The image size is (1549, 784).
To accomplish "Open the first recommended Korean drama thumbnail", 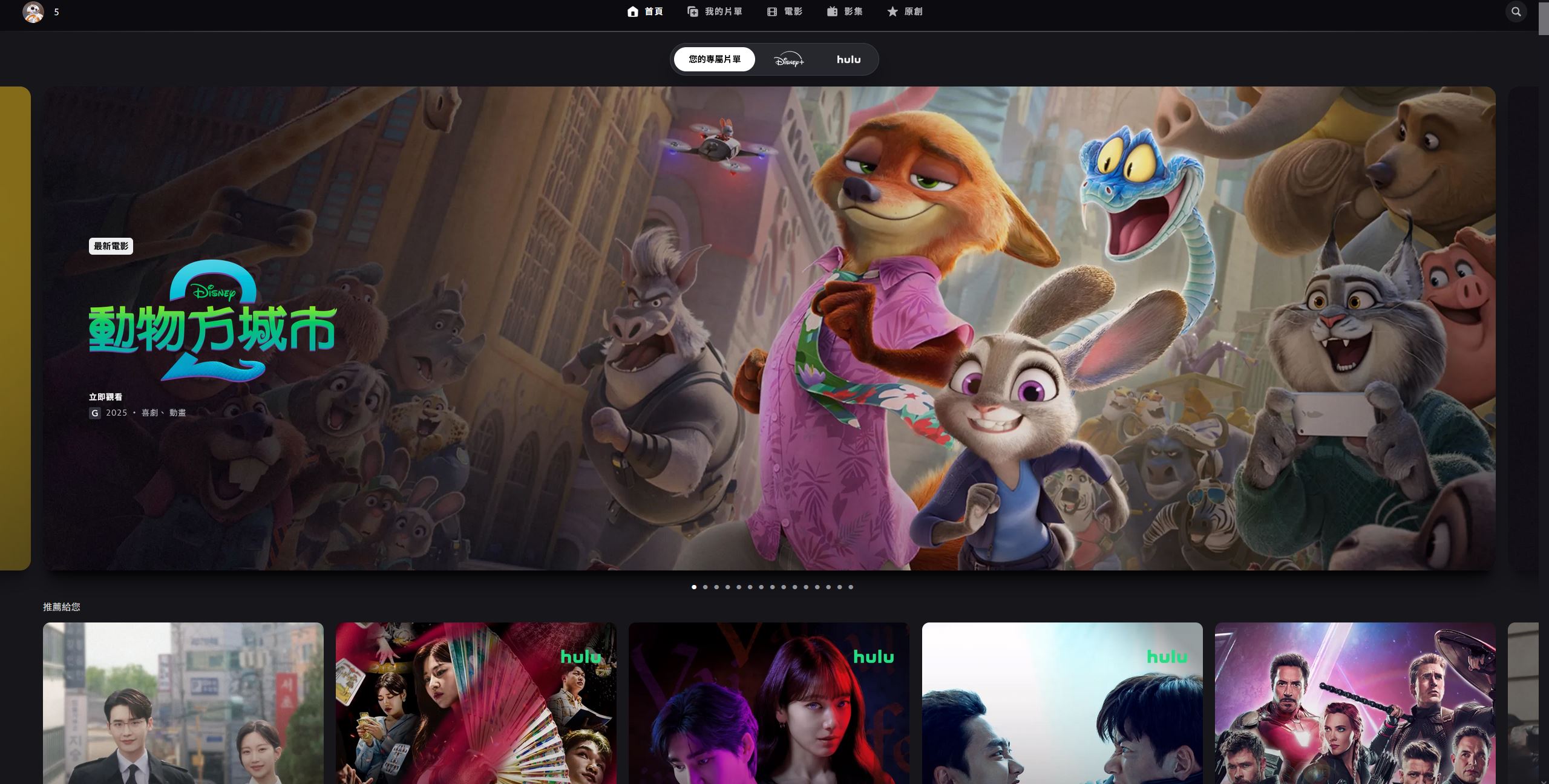I will point(183,703).
